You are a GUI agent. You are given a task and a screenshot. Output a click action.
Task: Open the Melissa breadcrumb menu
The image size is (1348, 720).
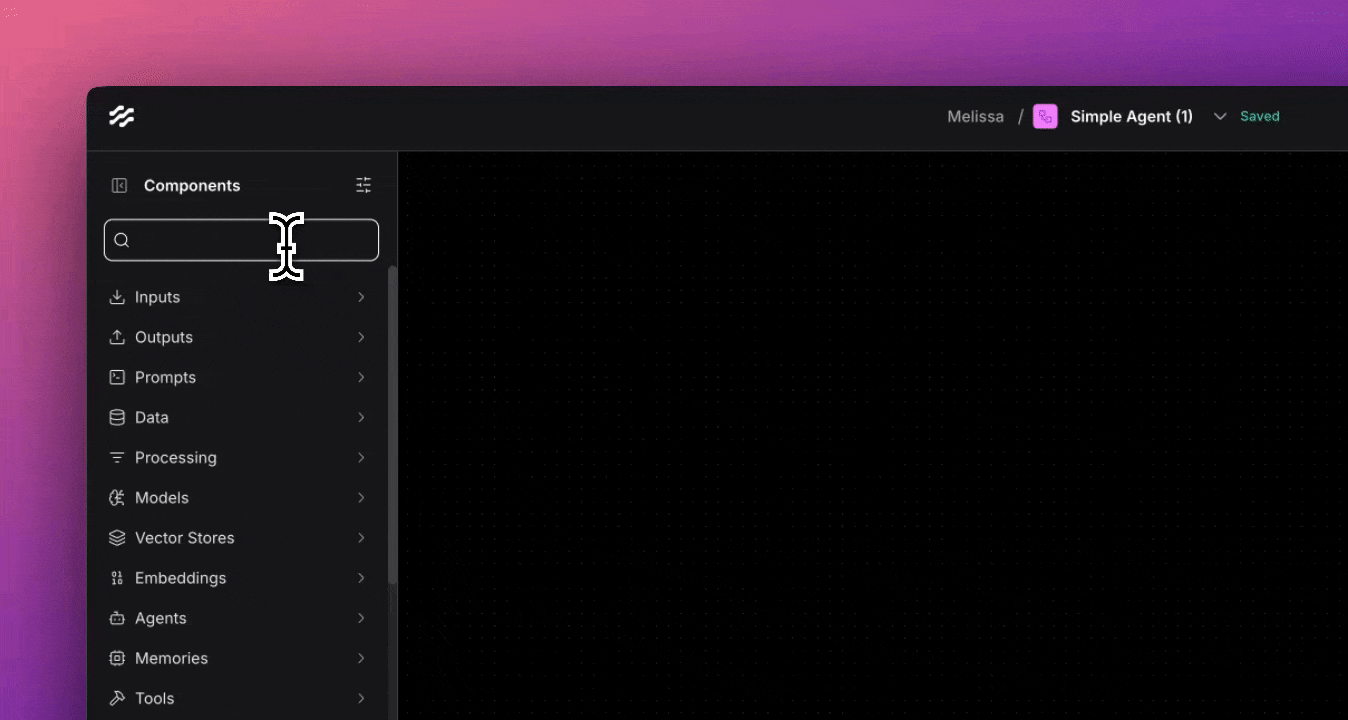(x=975, y=116)
